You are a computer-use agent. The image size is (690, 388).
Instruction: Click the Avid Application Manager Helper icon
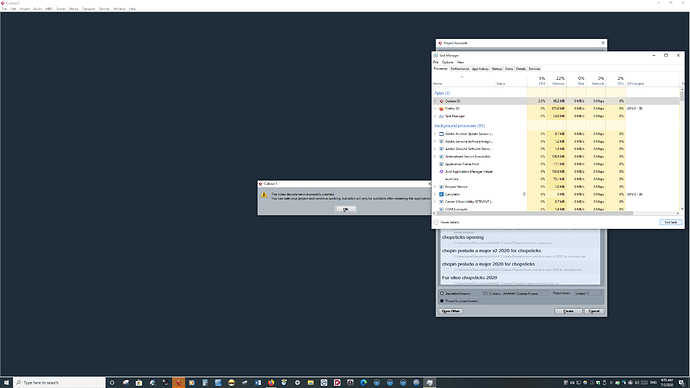click(x=441, y=172)
